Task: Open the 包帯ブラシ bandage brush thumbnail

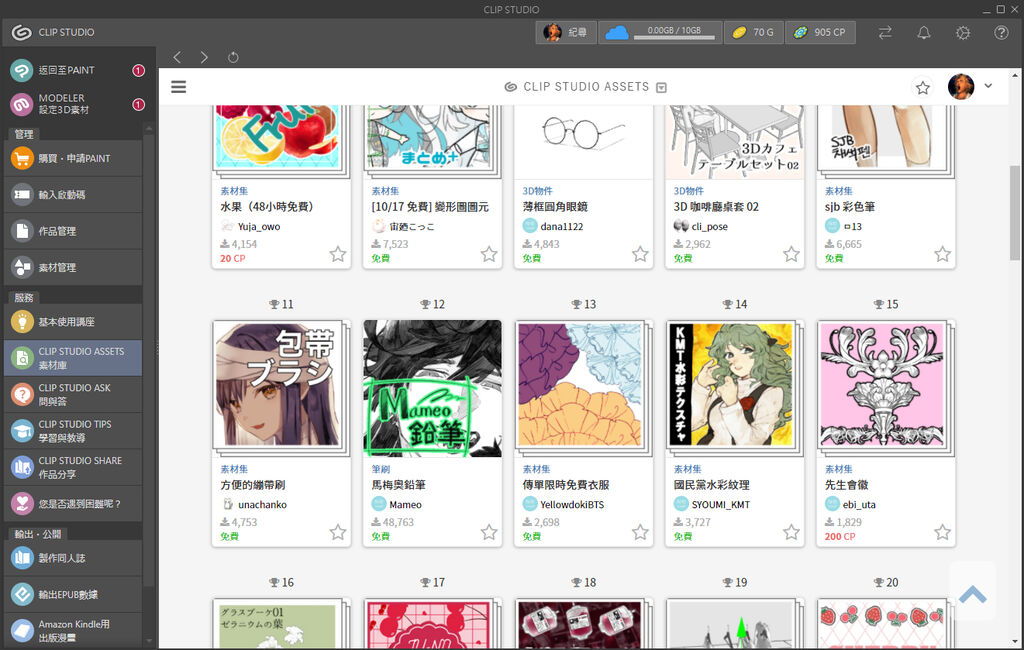Action: coord(281,388)
